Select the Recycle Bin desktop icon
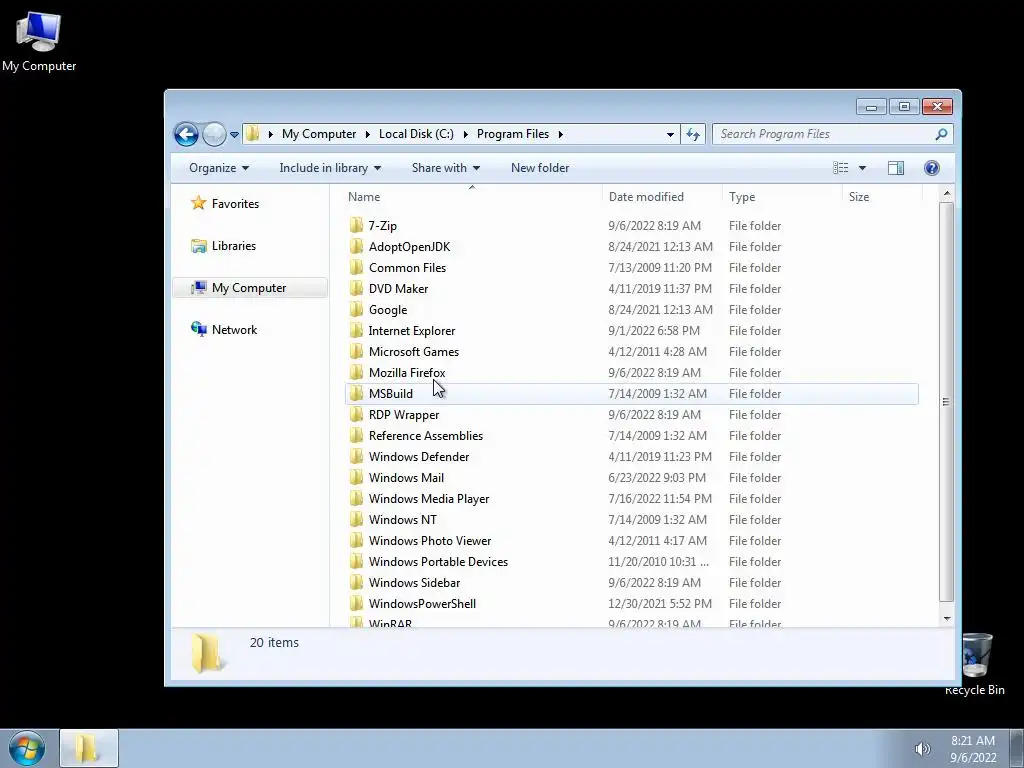Screen dimensions: 1024x768 click(x=976, y=664)
